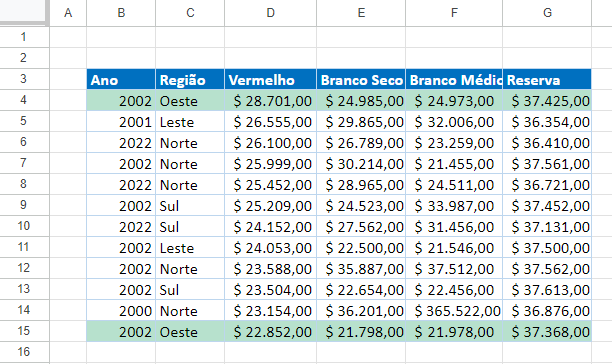Select cell with $ 35.887,00
Screen dimensions: 612x364
361,269
